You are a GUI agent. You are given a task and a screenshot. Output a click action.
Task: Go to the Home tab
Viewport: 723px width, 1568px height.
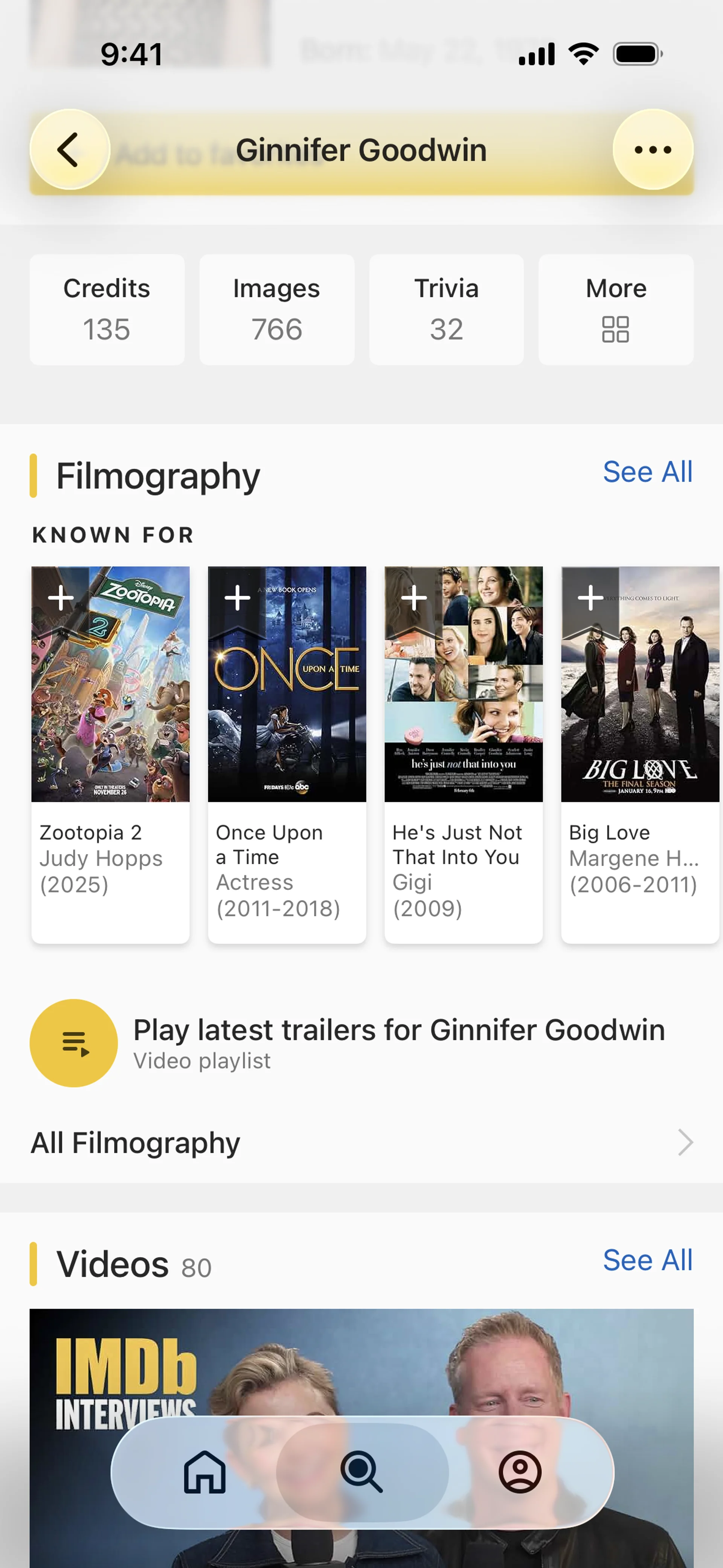204,1472
